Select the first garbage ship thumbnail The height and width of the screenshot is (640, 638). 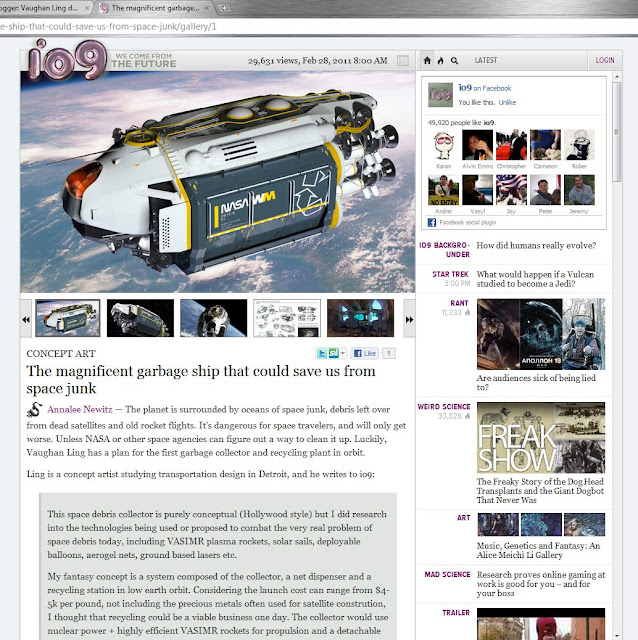point(68,318)
